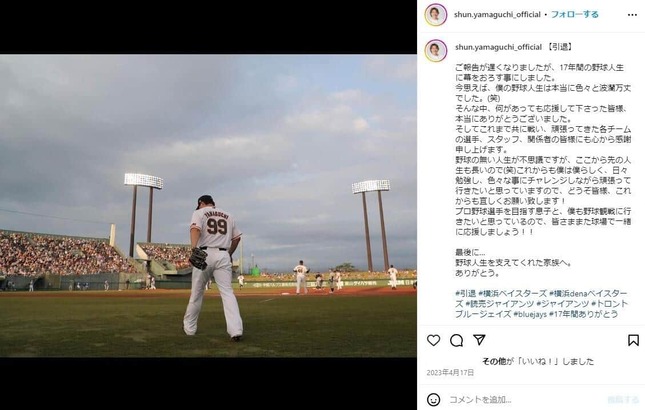Image resolution: width=645 pixels, height=410 pixels.
Task: Open hashtag #引退
Action: [465, 294]
